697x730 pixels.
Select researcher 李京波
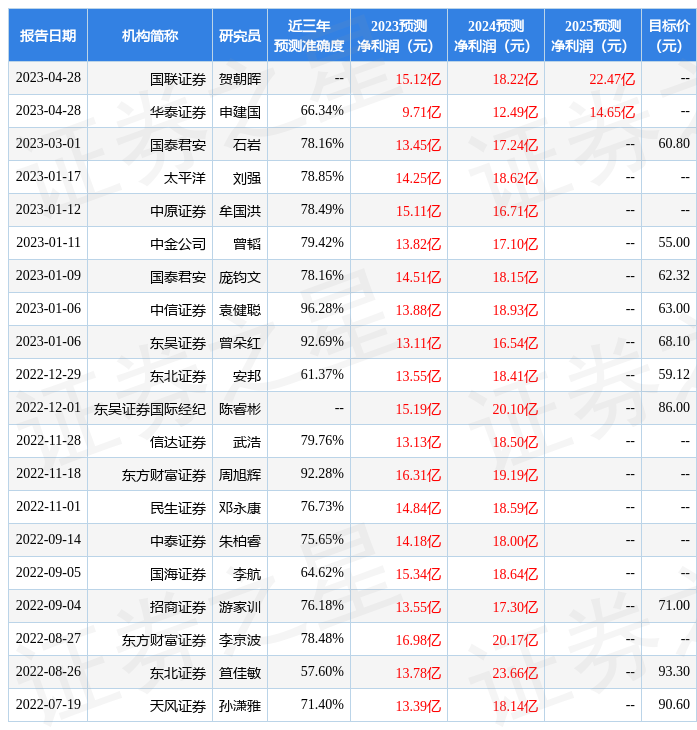(240, 641)
